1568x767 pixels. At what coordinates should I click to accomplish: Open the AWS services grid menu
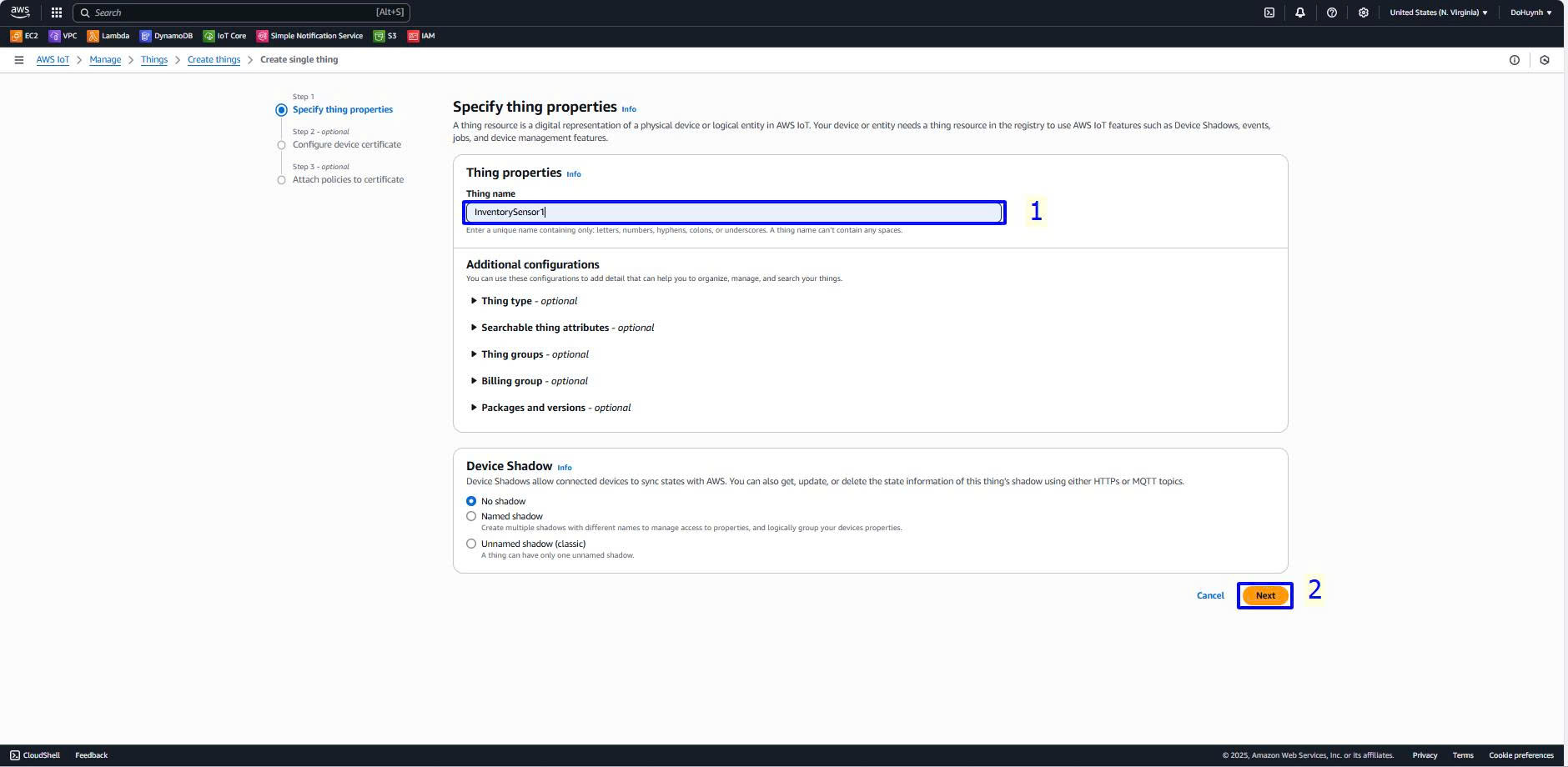click(x=56, y=13)
